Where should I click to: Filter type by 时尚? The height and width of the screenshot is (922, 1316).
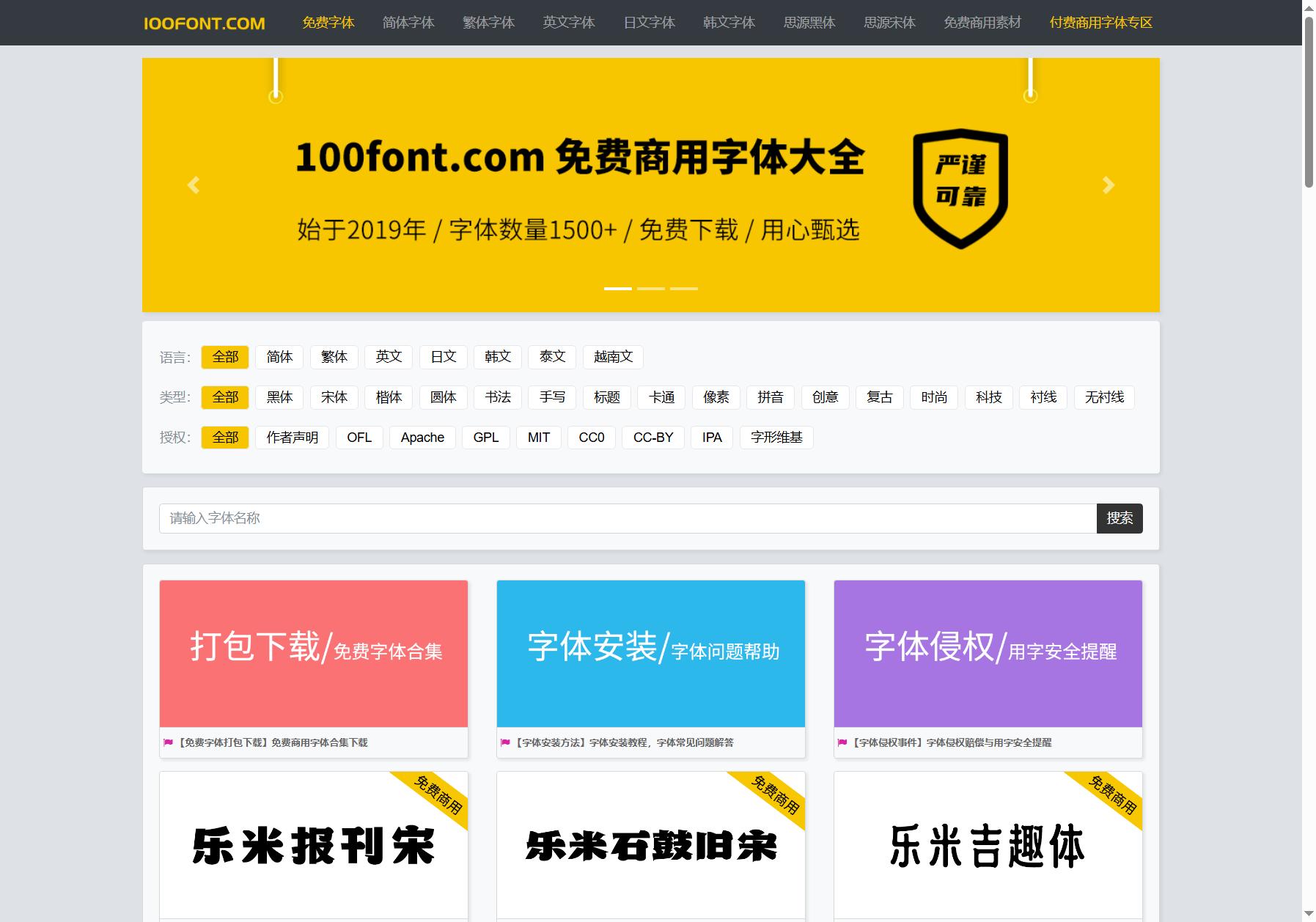[x=934, y=397]
